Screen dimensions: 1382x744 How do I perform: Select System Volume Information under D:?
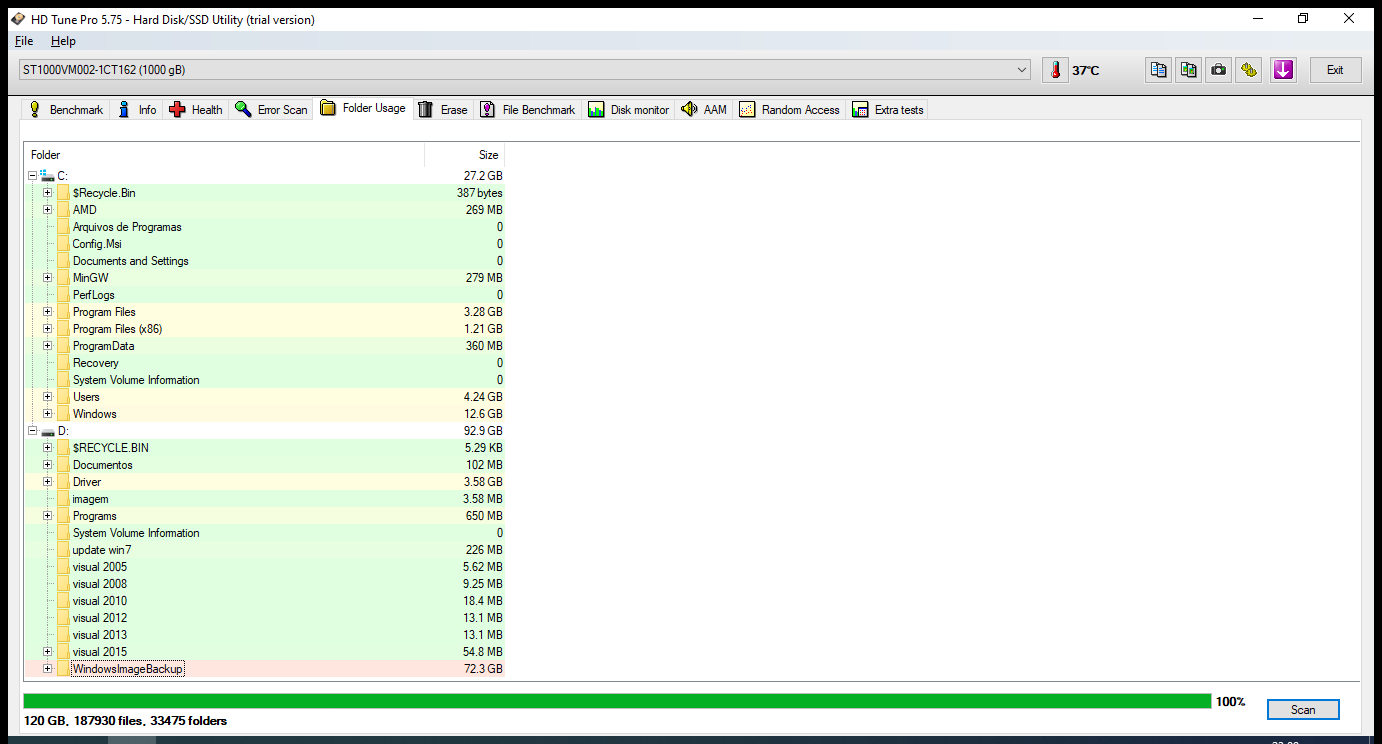[136, 533]
